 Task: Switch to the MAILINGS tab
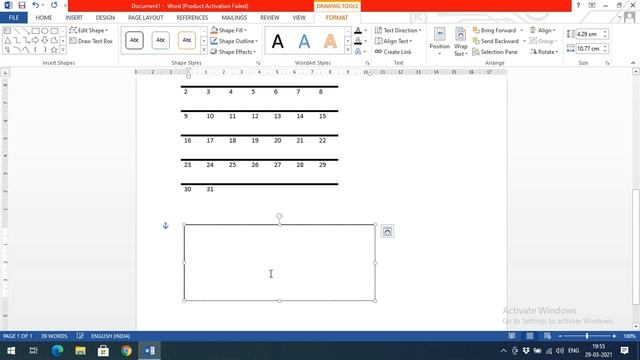click(x=234, y=18)
